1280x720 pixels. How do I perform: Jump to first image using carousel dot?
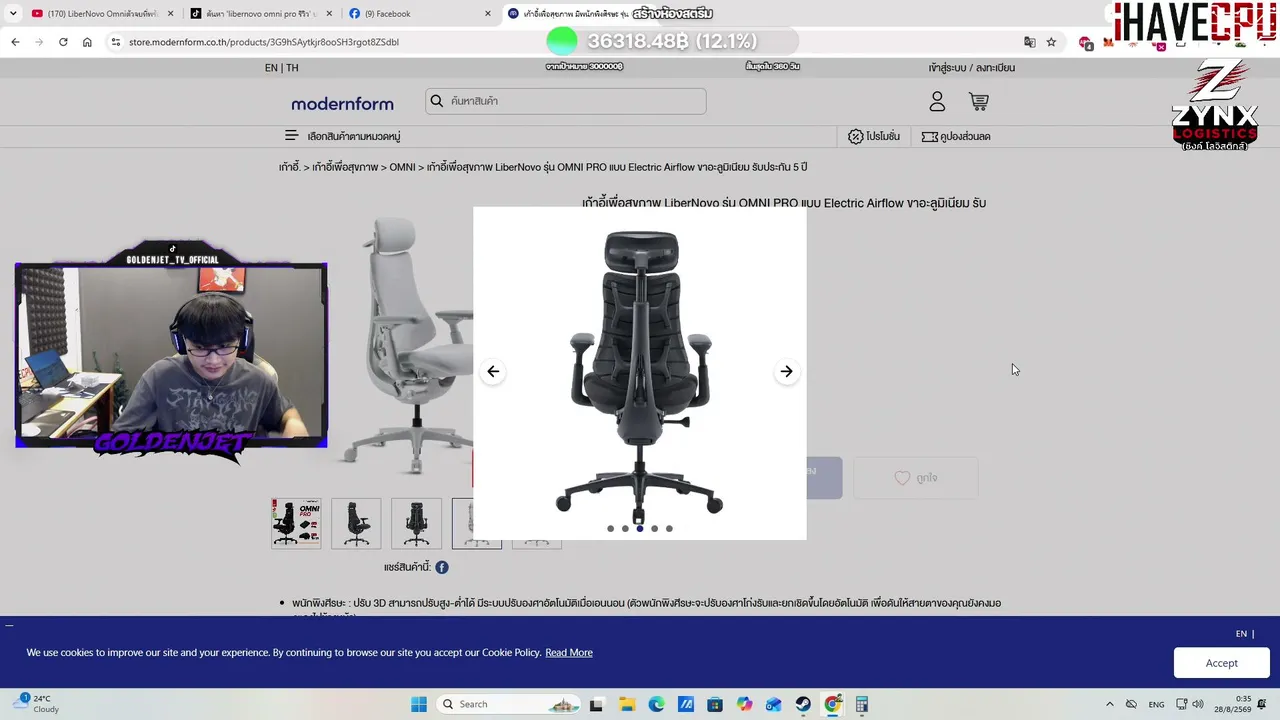pyautogui.click(x=611, y=528)
